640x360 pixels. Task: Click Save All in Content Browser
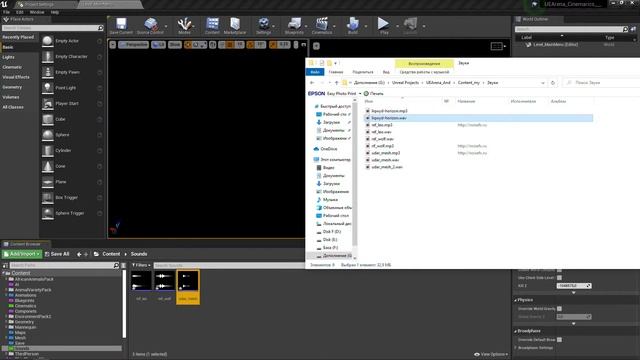pyautogui.click(x=57, y=254)
